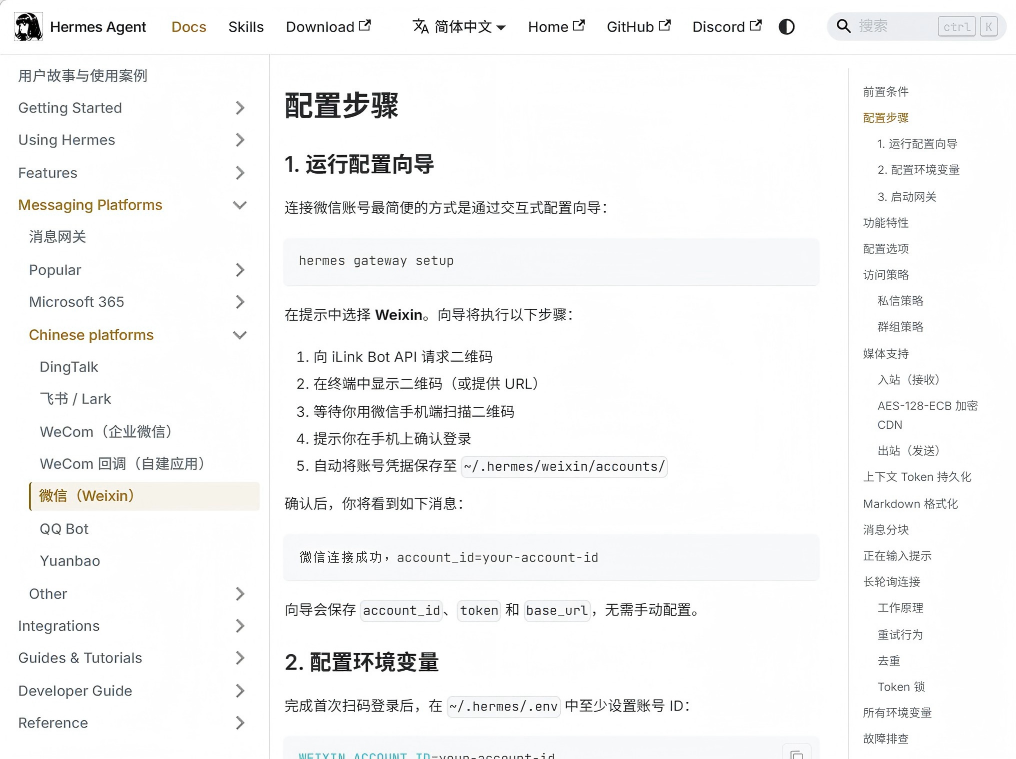Jump to 长轮询连接 TOC entry
Screen dimensions: 1016x759
pos(892,582)
